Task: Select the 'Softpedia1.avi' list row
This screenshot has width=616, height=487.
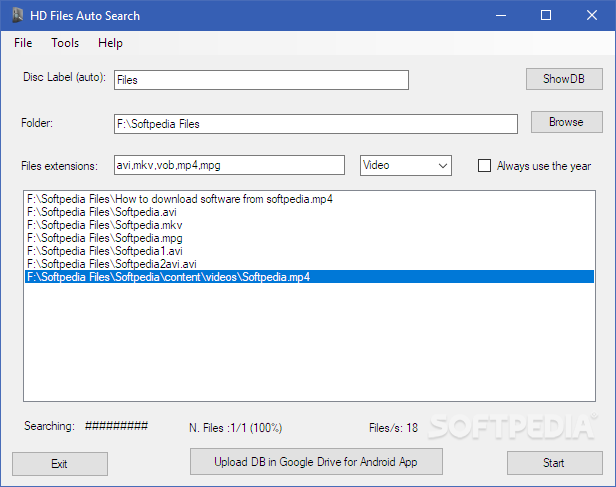Action: click(309, 251)
